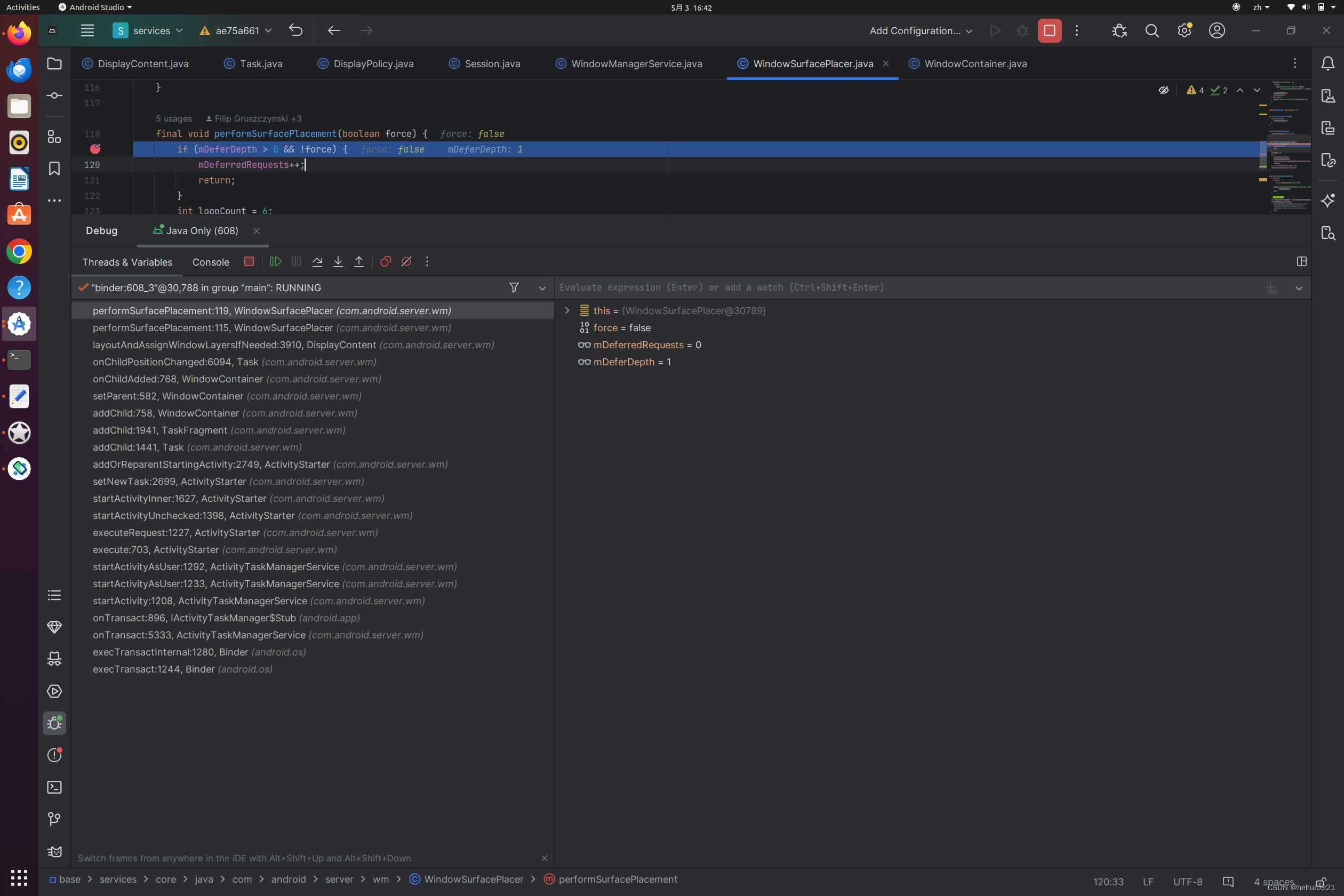Go to previous highlighted problem chevron
This screenshot has width=1344, height=896.
click(x=1240, y=90)
